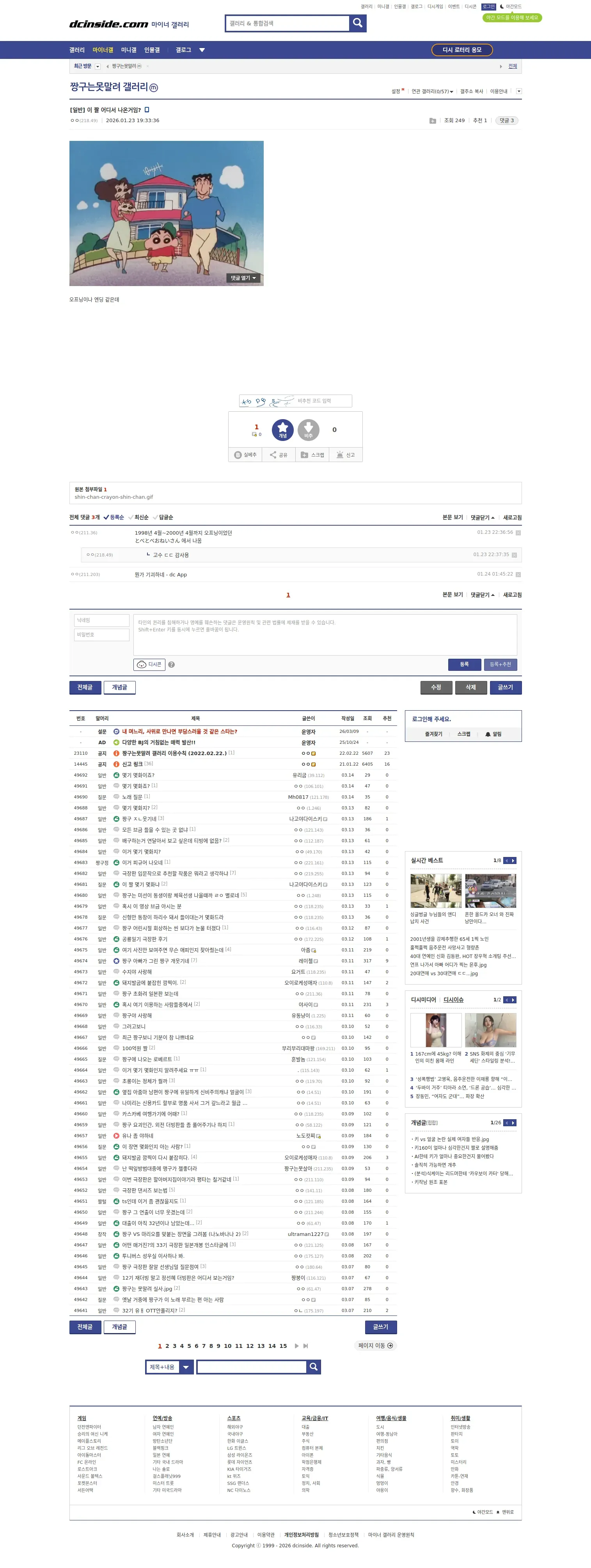The image size is (591, 1568).
Task: Share the post via 공유 icon
Action: 278,455
